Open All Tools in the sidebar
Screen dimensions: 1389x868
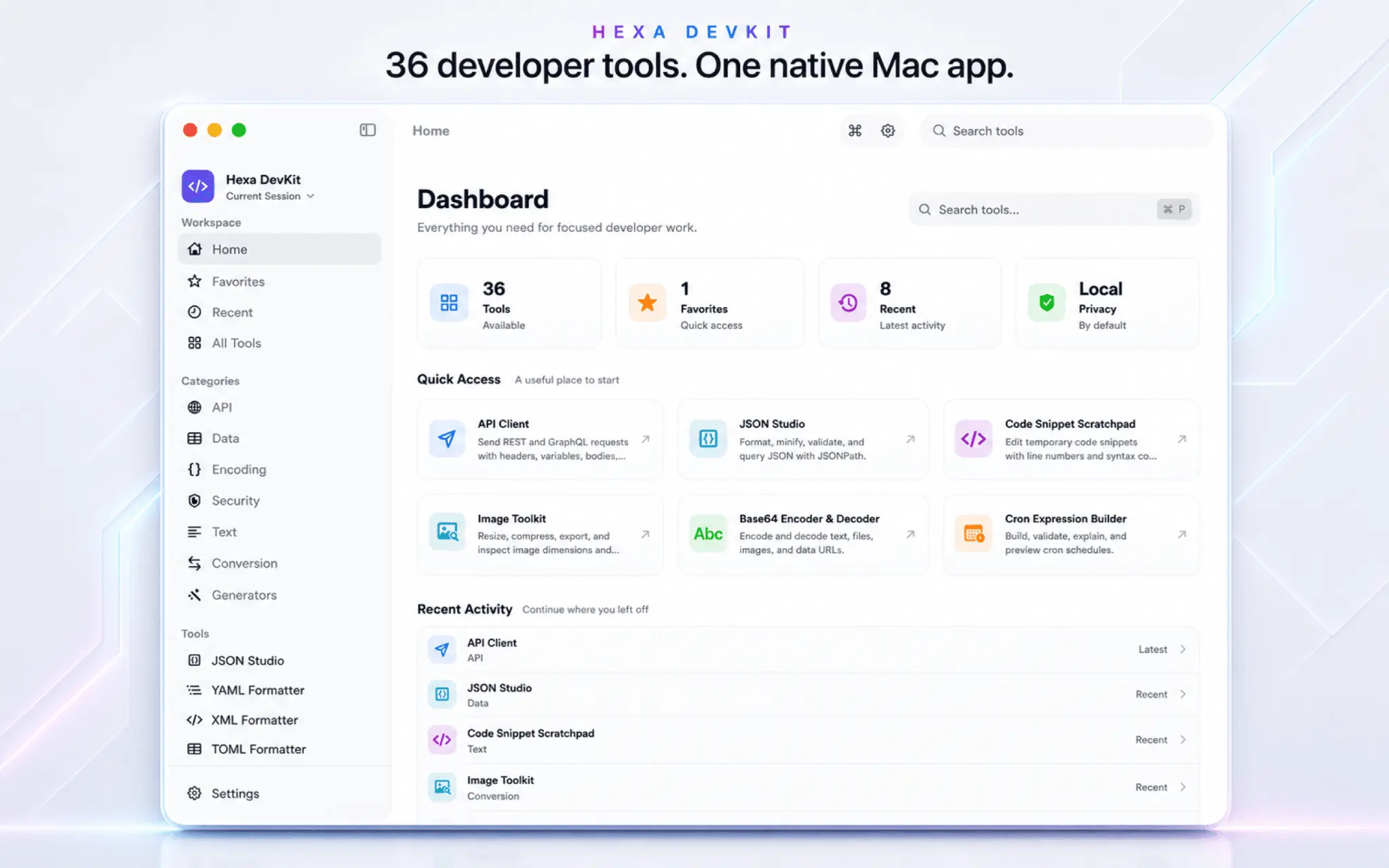(279, 343)
